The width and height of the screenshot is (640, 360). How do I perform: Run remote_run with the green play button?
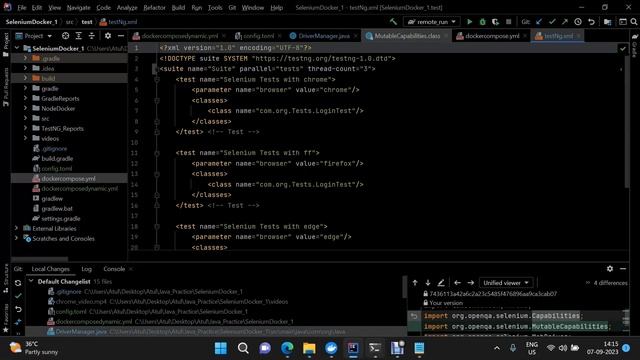pyautogui.click(x=469, y=22)
